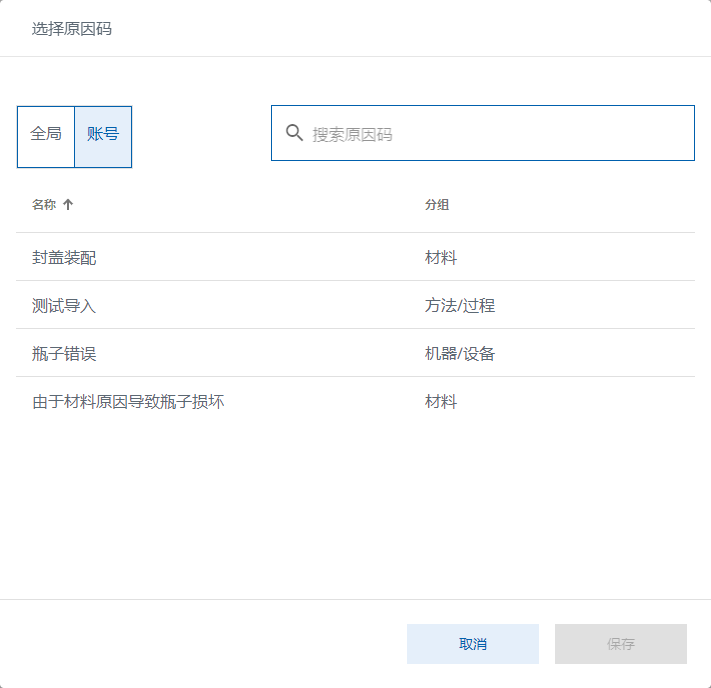Select the 账号 tab
Screen dimensions: 711x688
tap(103, 137)
